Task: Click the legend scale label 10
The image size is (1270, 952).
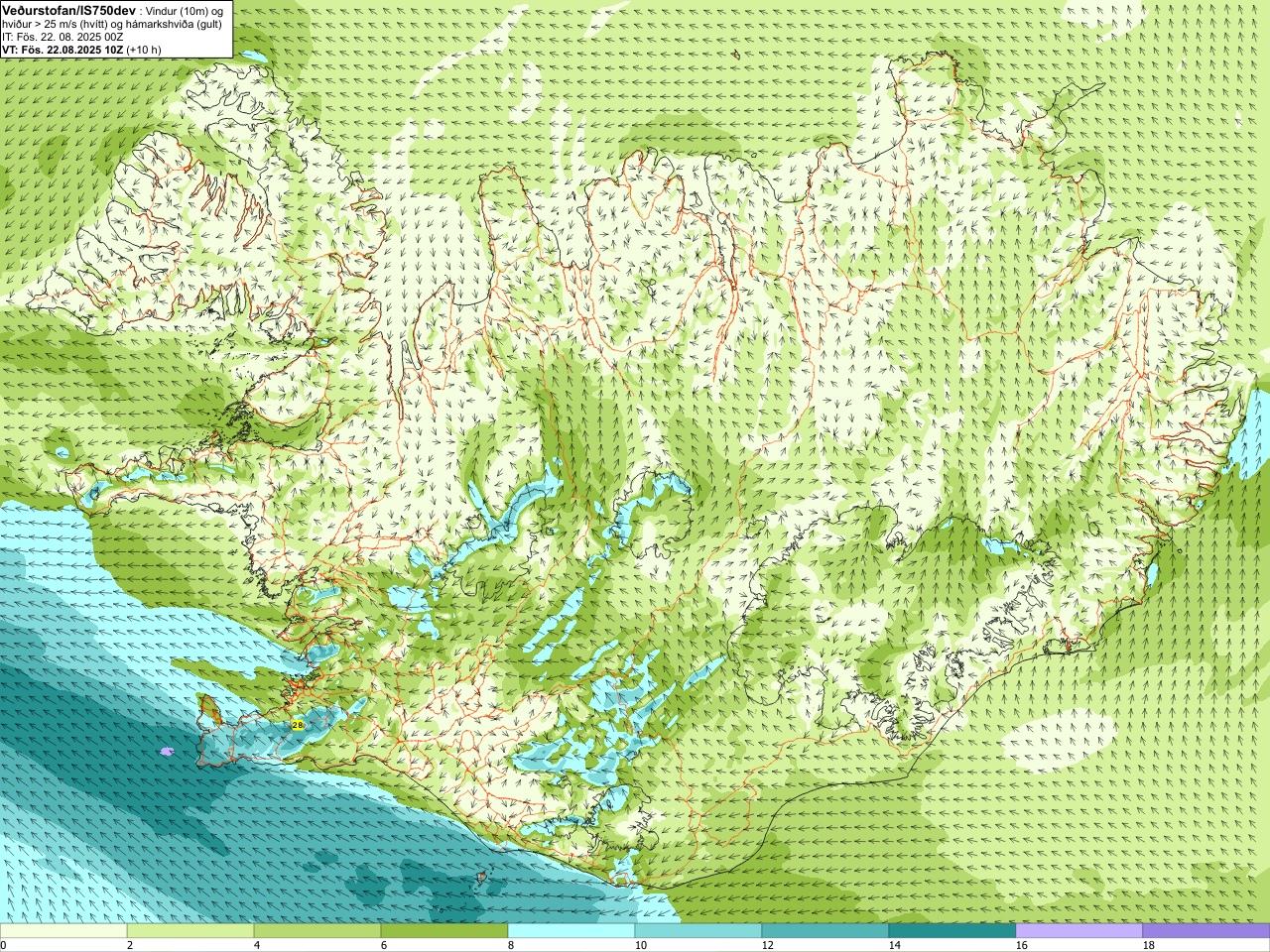Action: click(x=641, y=945)
